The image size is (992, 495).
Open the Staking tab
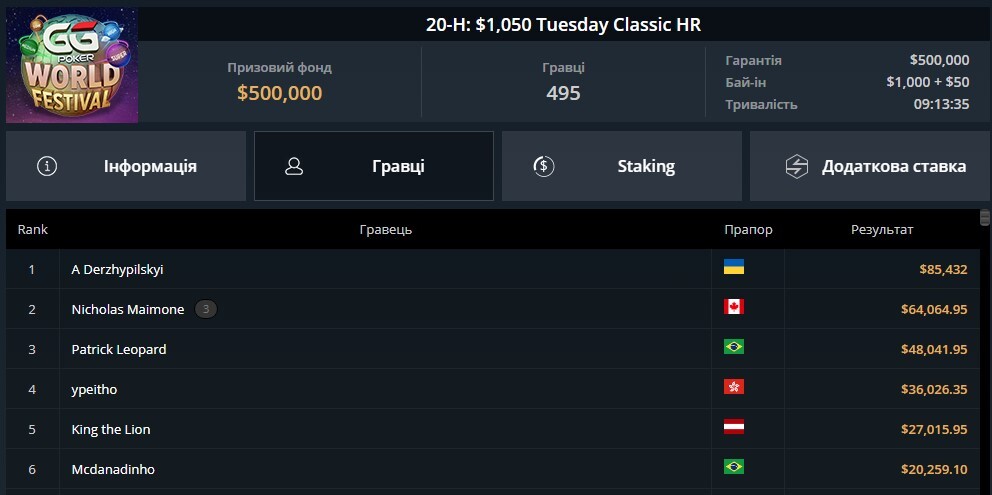pyautogui.click(x=622, y=166)
